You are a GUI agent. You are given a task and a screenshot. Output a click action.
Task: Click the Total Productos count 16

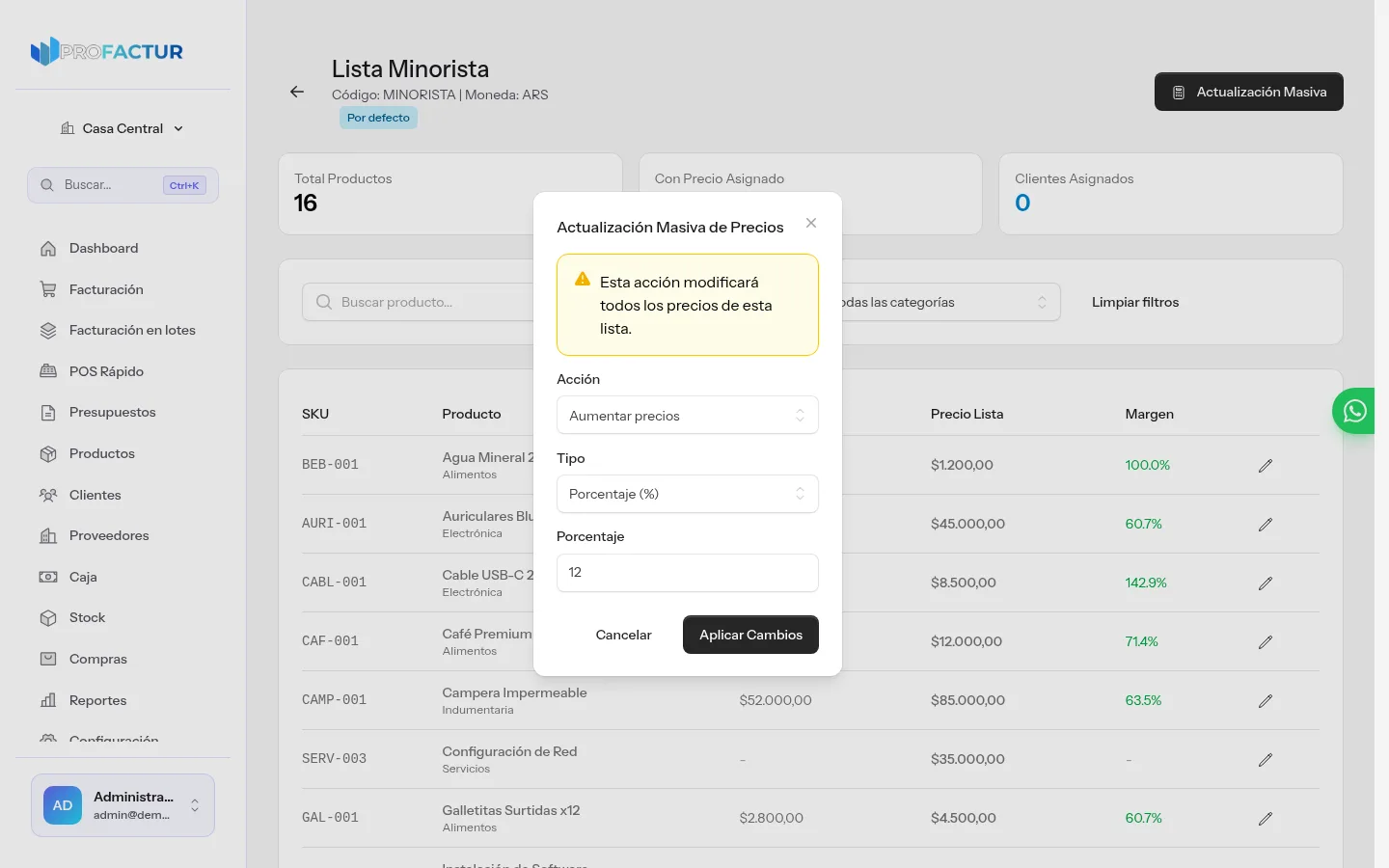306,203
